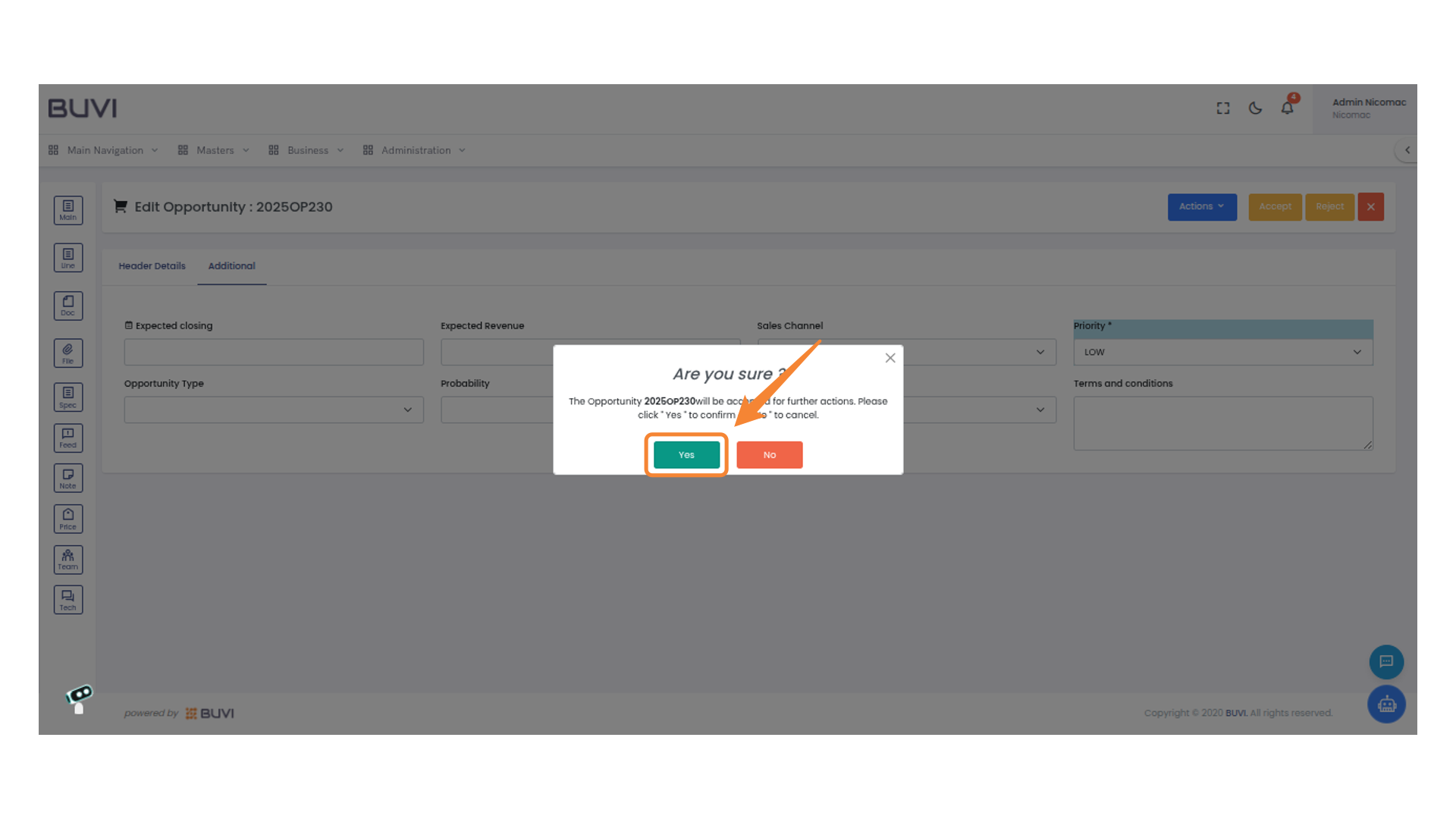Click the notifications bell icon
Image resolution: width=1456 pixels, height=819 pixels.
click(x=1287, y=108)
